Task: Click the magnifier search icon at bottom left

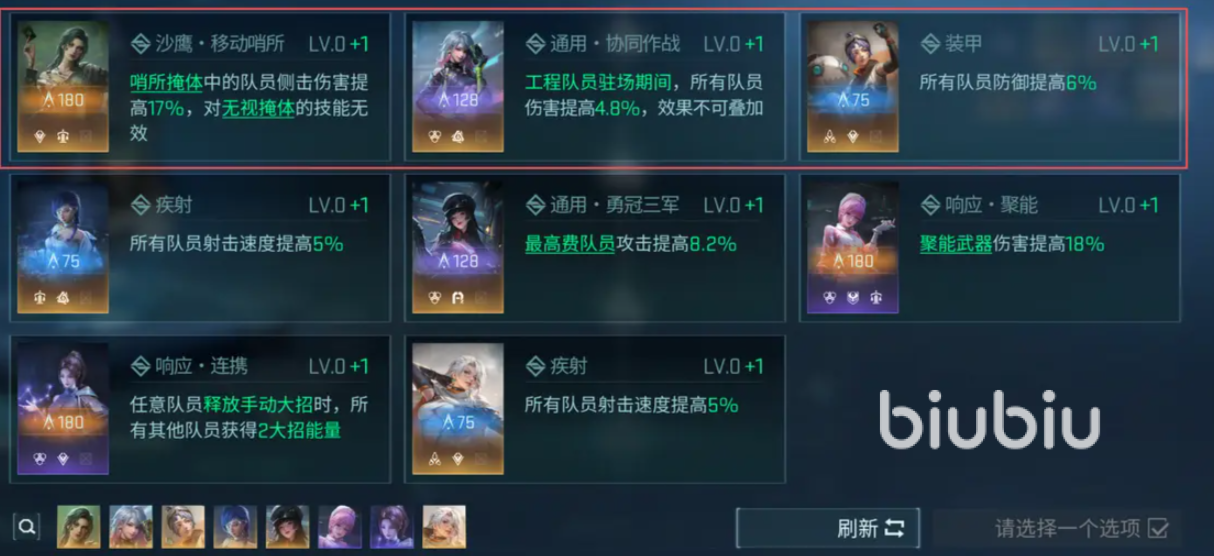Action: point(28,526)
